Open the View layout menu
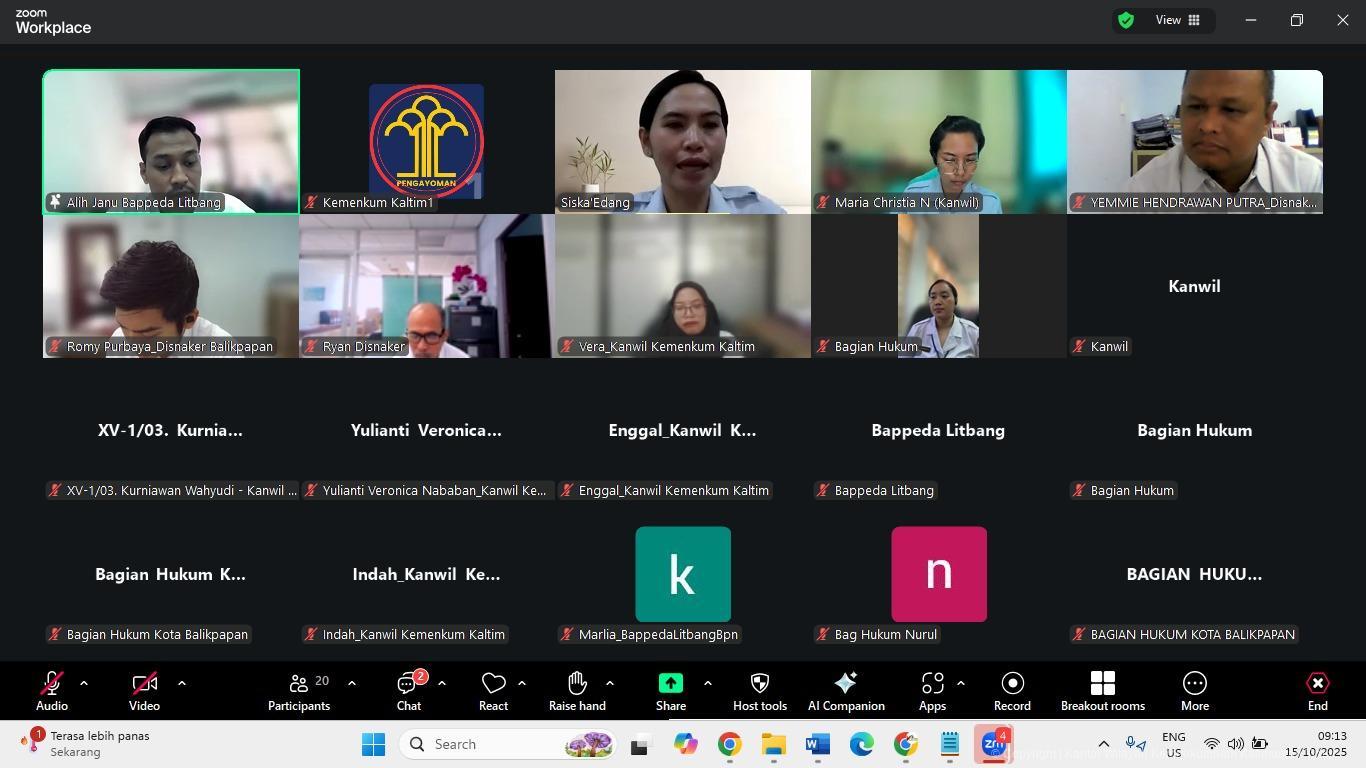 [x=1177, y=20]
